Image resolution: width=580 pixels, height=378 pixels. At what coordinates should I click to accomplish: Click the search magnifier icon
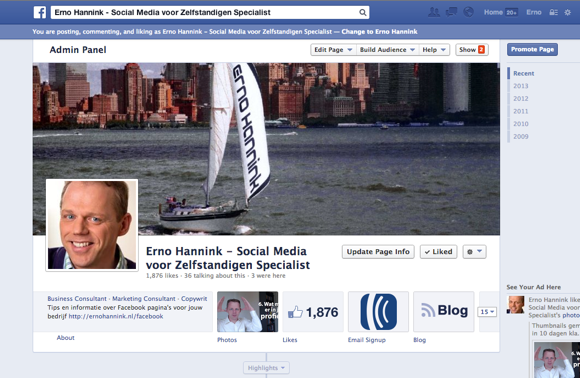pos(363,13)
